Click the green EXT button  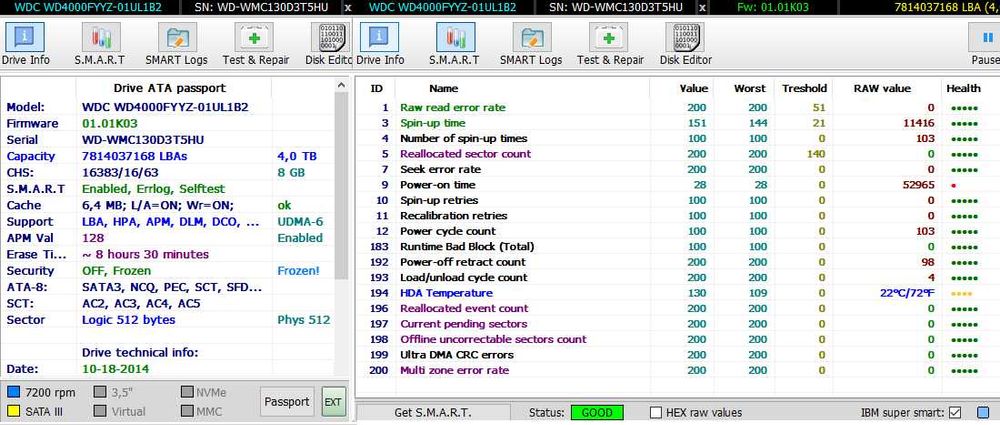(333, 402)
